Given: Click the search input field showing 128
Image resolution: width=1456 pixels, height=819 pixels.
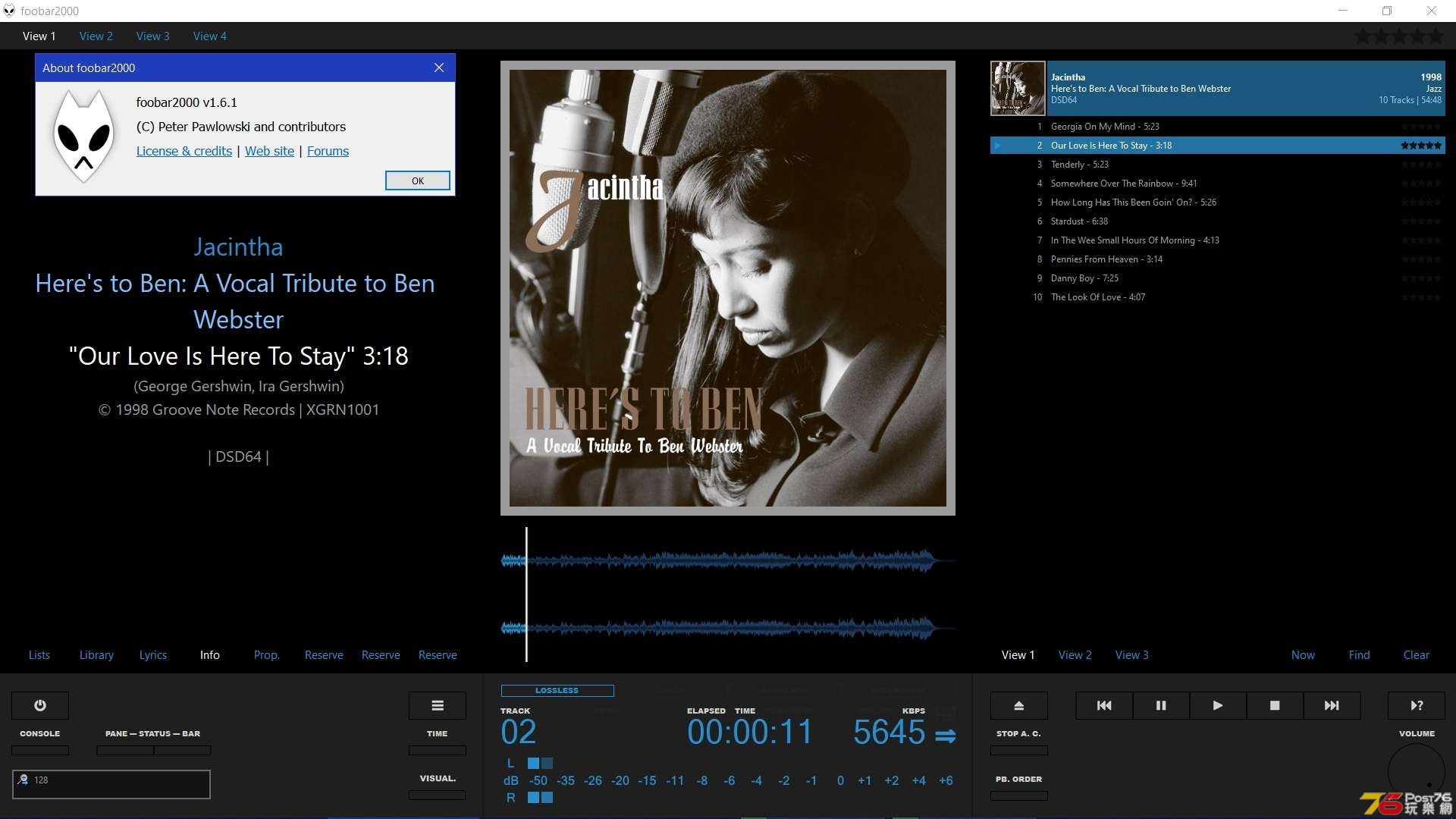Looking at the screenshot, I should [x=111, y=784].
